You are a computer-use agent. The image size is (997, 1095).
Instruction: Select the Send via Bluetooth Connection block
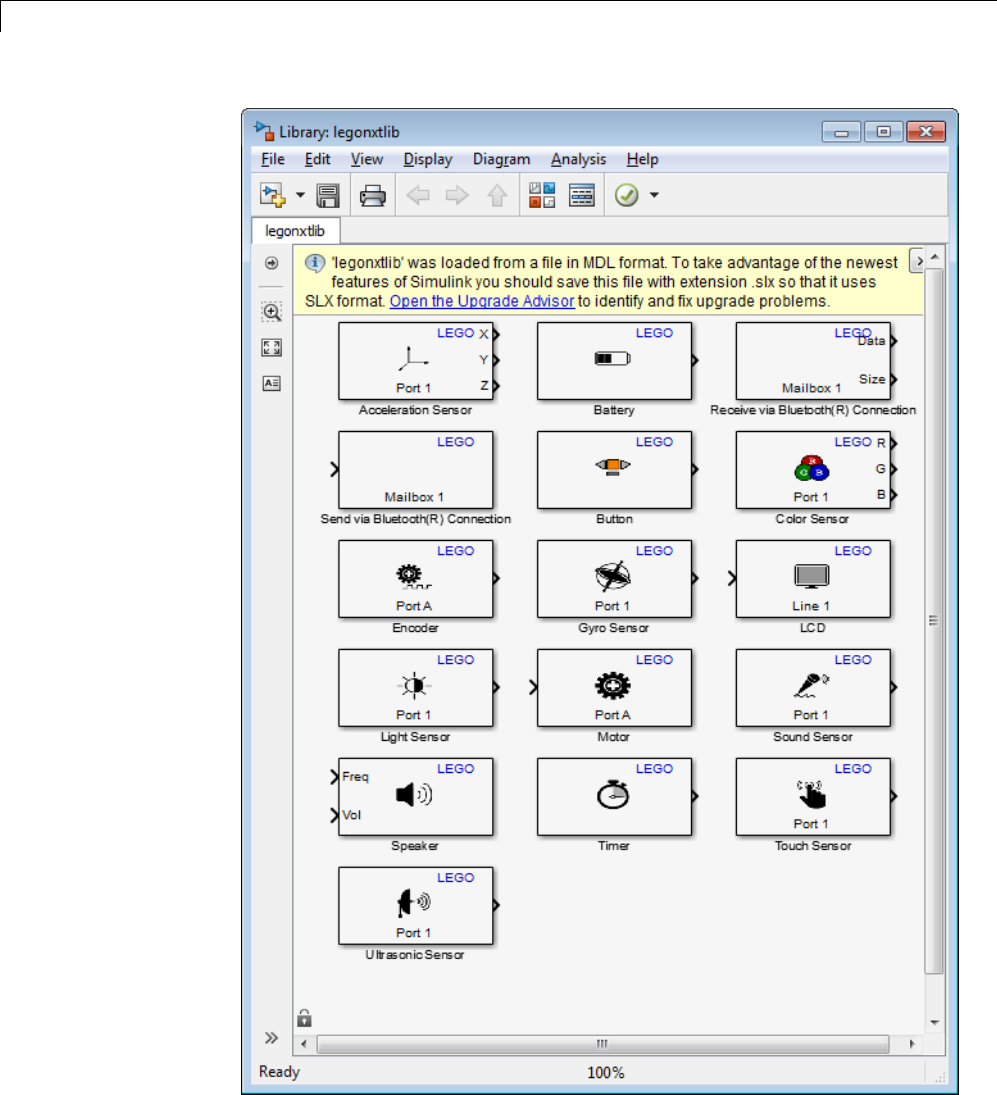415,469
